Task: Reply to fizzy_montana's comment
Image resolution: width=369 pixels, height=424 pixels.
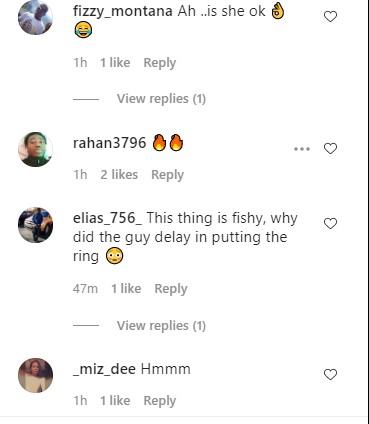Action: click(160, 63)
